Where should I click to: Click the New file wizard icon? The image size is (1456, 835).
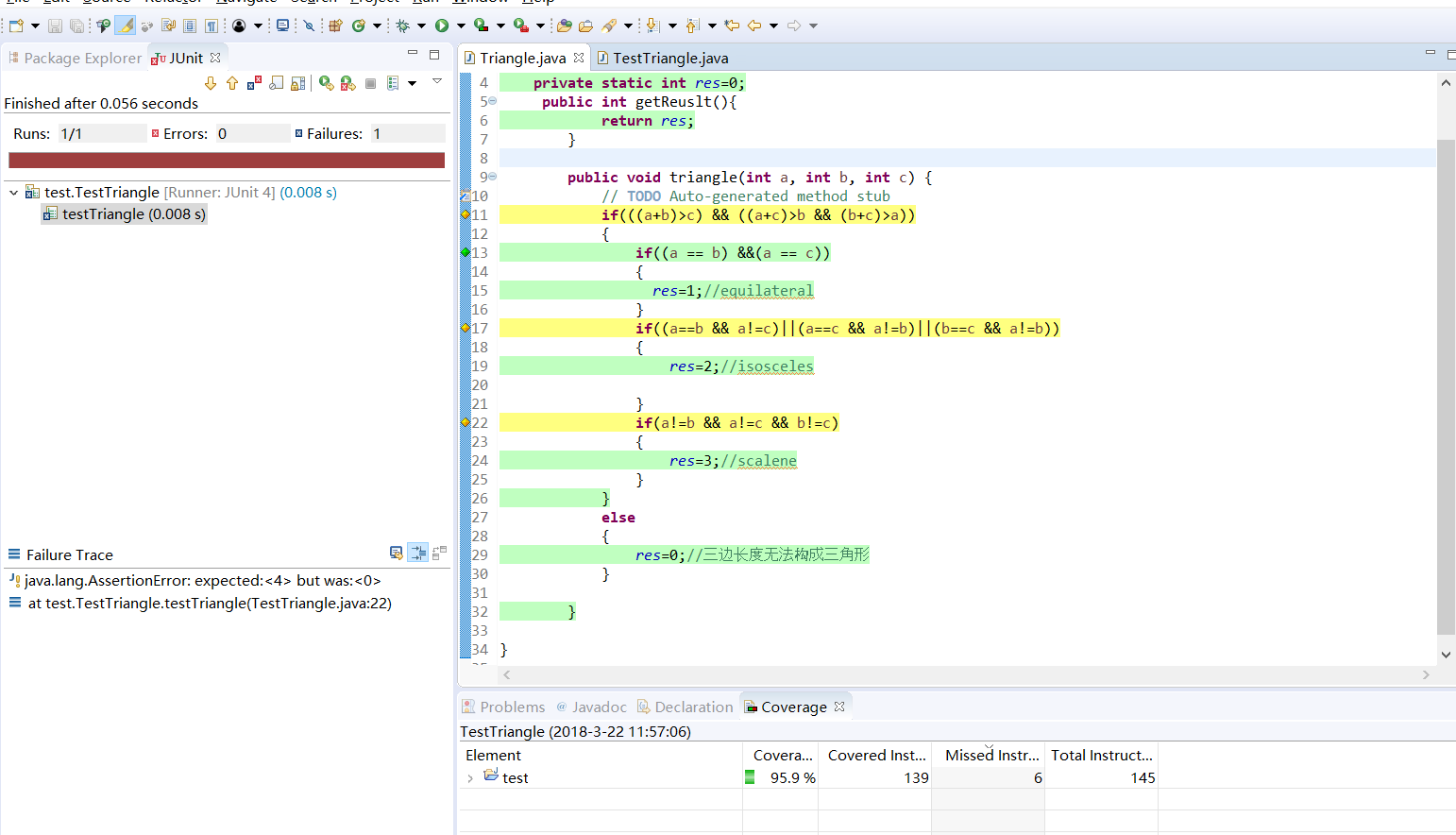point(16,26)
